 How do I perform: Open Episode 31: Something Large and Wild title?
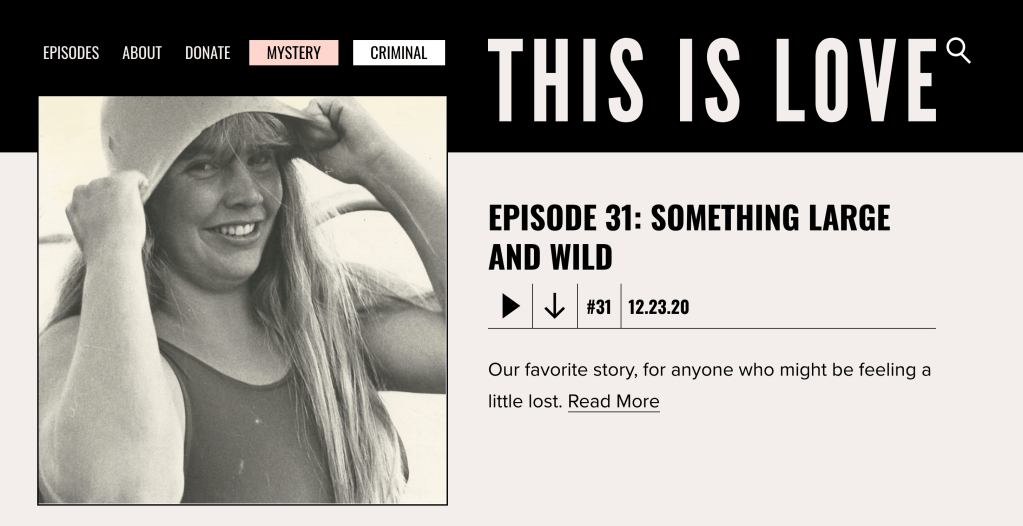click(689, 237)
